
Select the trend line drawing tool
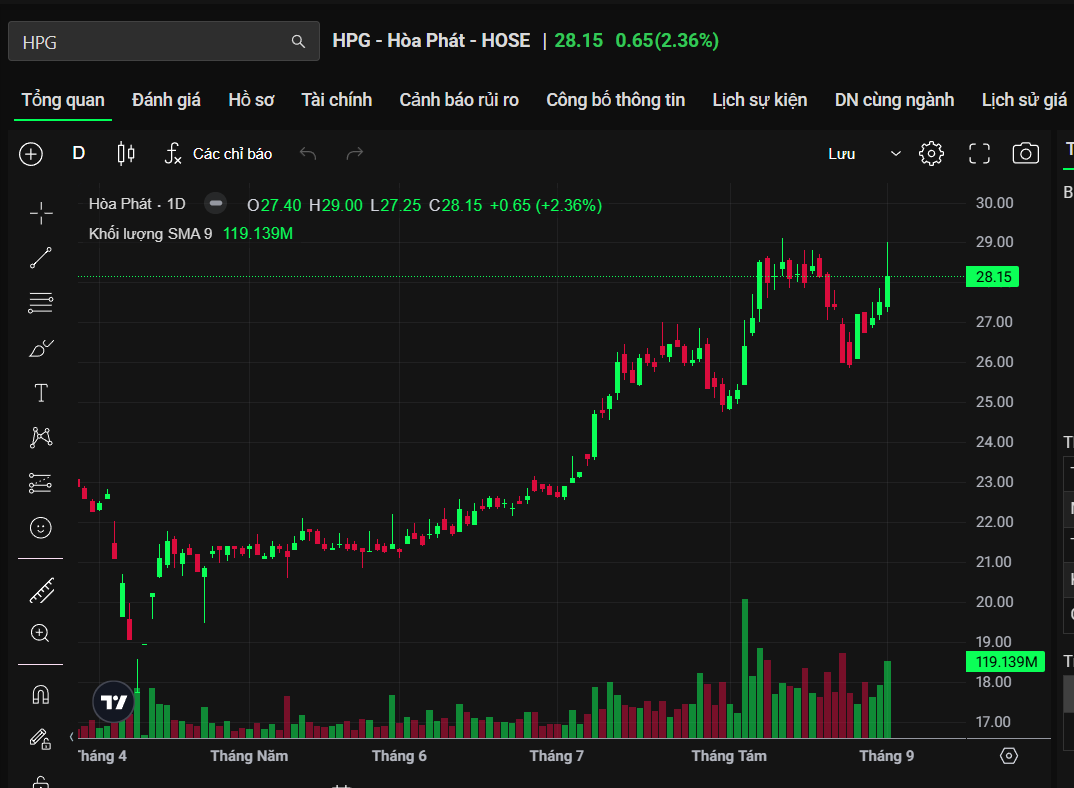pos(41,258)
